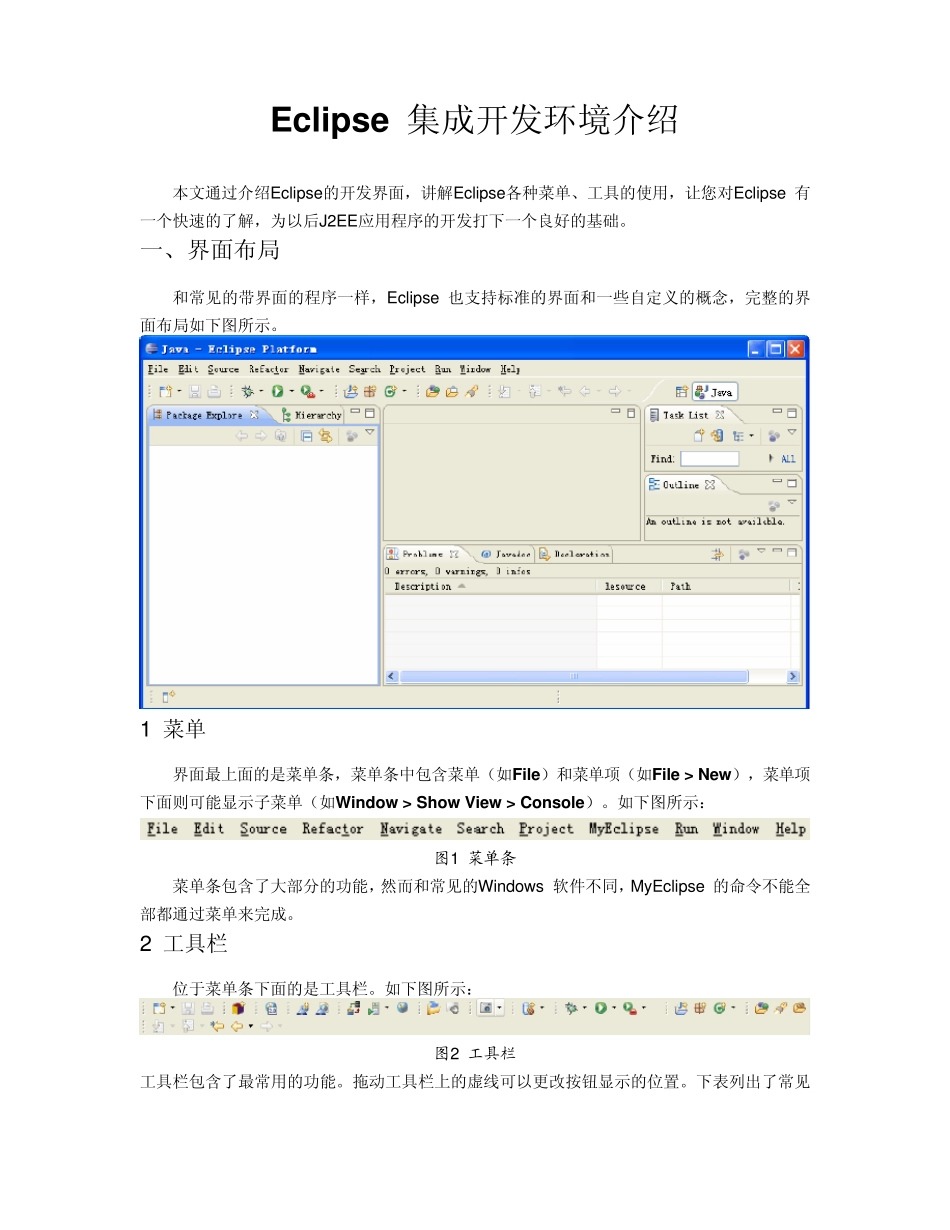Click the Last Edit Location icon in toolbar

pos(565,392)
